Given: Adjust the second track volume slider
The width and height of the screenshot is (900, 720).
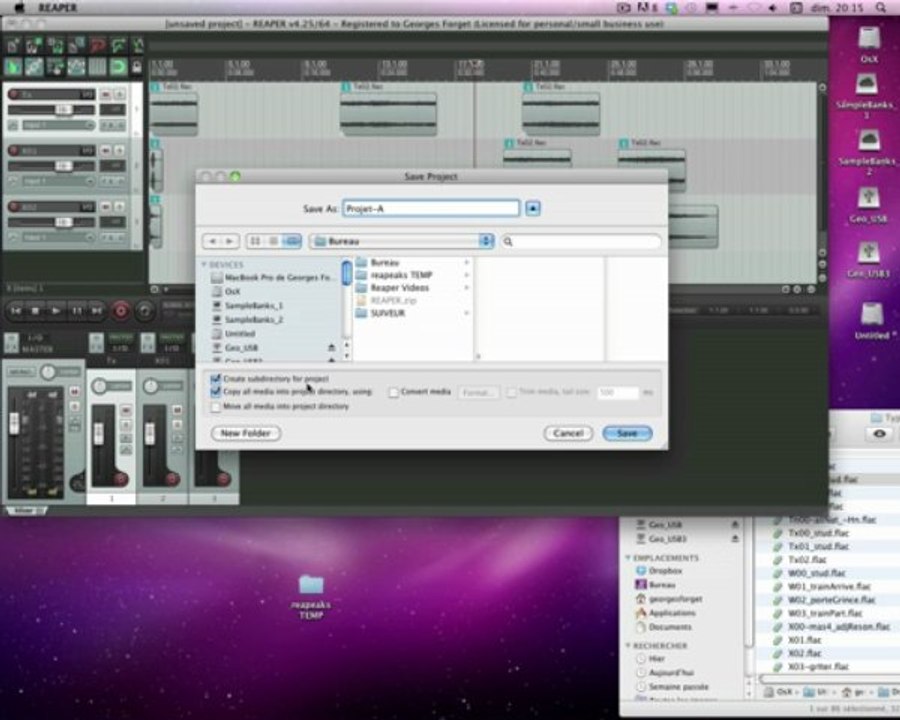Looking at the screenshot, I should [x=63, y=165].
